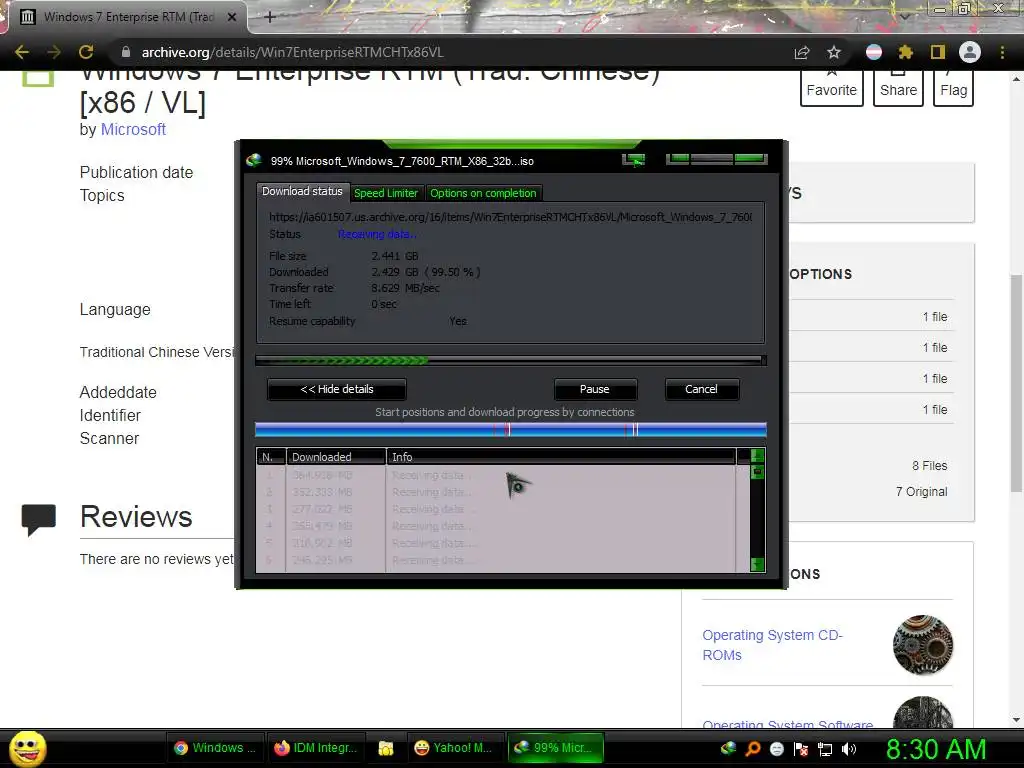Image resolution: width=1024 pixels, height=768 pixels.
Task: Click the Share button on page
Action: (x=898, y=88)
